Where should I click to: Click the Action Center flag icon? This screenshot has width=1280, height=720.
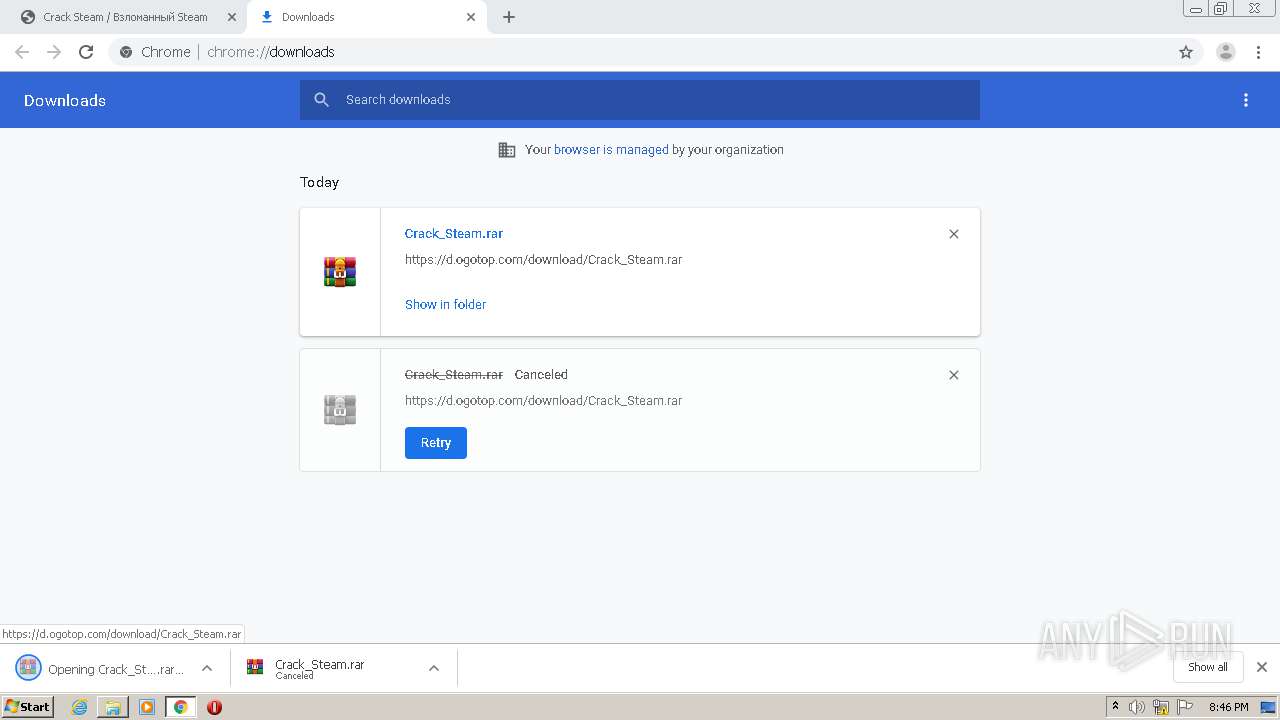click(1184, 707)
